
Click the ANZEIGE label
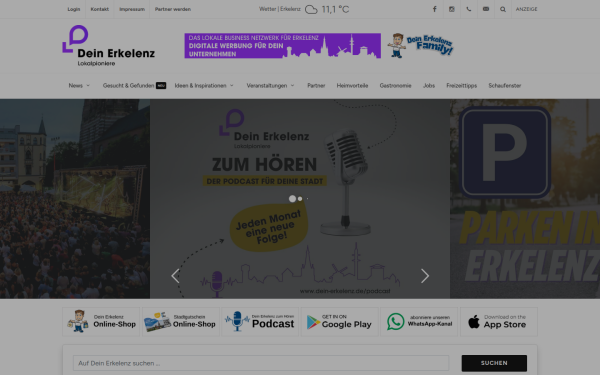(527, 9)
